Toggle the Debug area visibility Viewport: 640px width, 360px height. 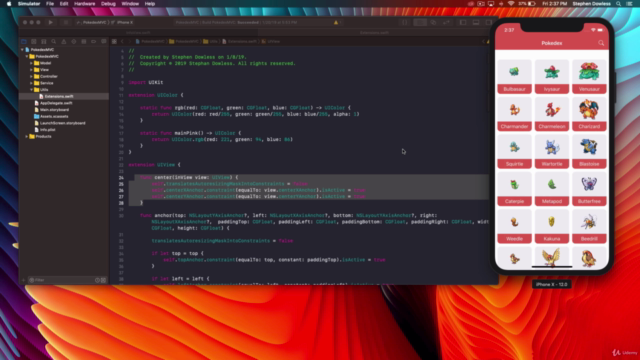pyautogui.click(x=476, y=22)
